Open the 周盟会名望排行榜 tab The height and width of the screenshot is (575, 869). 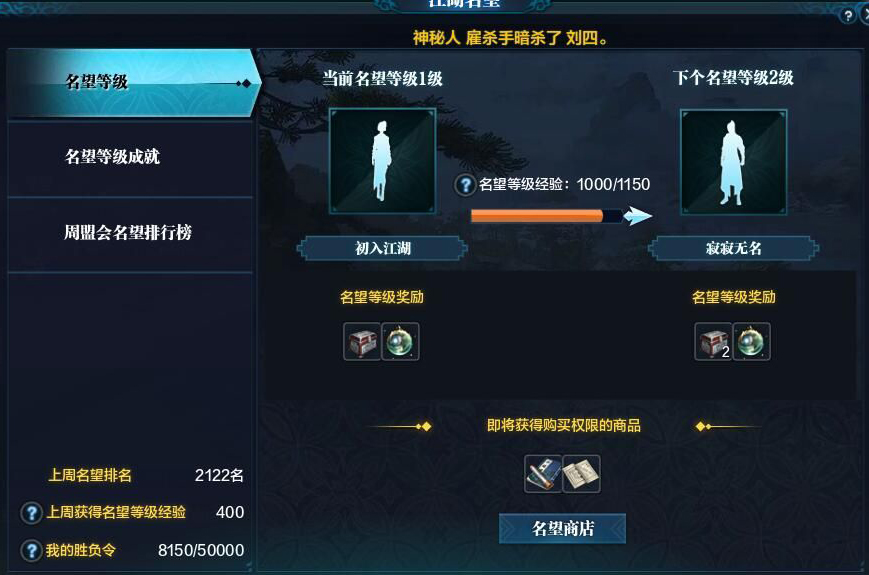pyautogui.click(x=130, y=233)
